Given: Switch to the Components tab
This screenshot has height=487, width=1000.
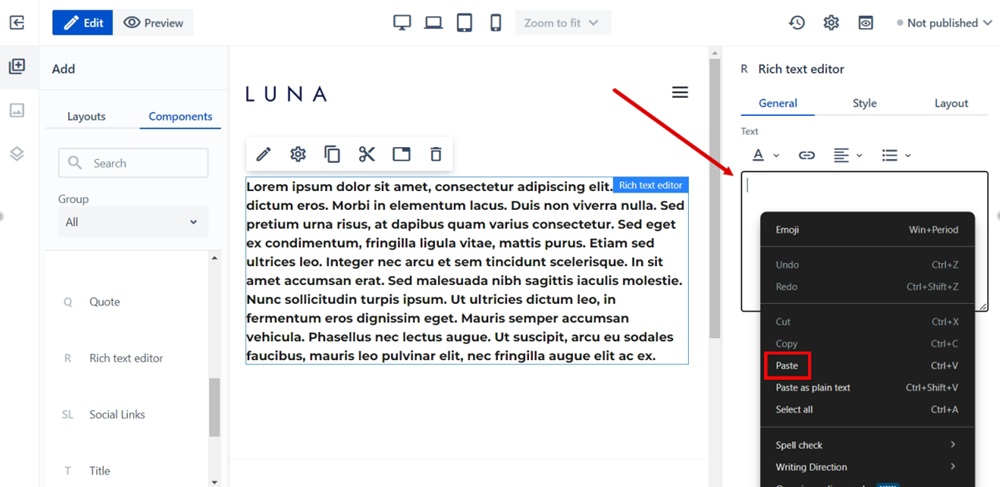Looking at the screenshot, I should (180, 117).
